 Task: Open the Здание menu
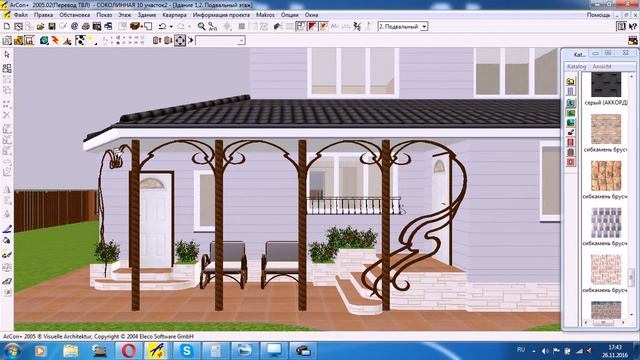pyautogui.click(x=147, y=15)
